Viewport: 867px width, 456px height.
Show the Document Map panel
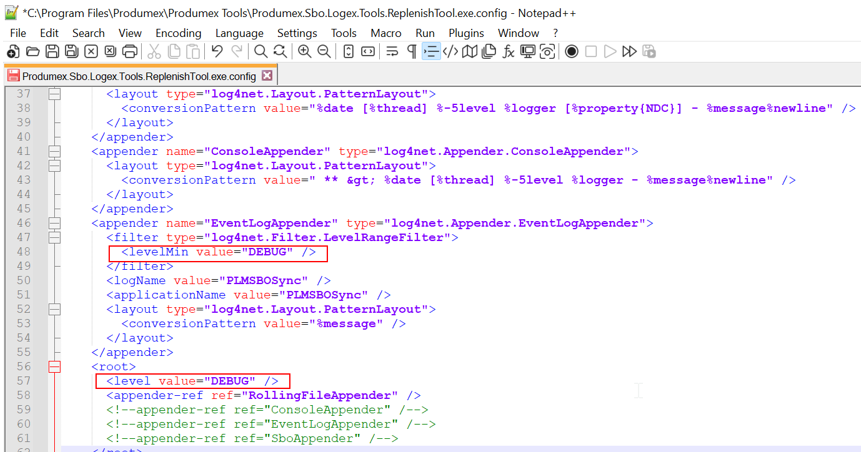click(469, 52)
